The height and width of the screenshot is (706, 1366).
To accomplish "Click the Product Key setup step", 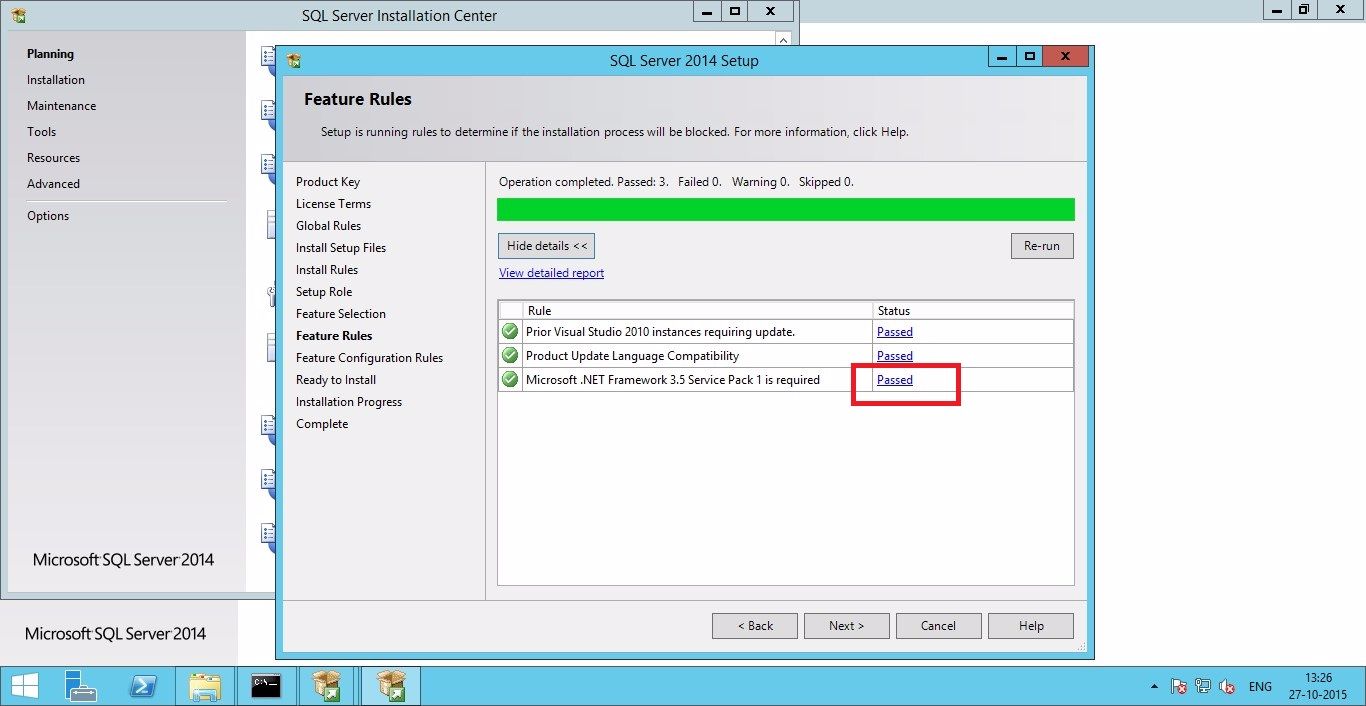I will click(x=328, y=182).
